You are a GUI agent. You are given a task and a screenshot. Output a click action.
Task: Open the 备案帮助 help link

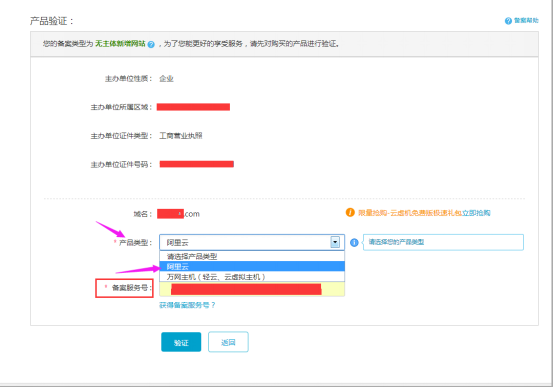tap(526, 20)
